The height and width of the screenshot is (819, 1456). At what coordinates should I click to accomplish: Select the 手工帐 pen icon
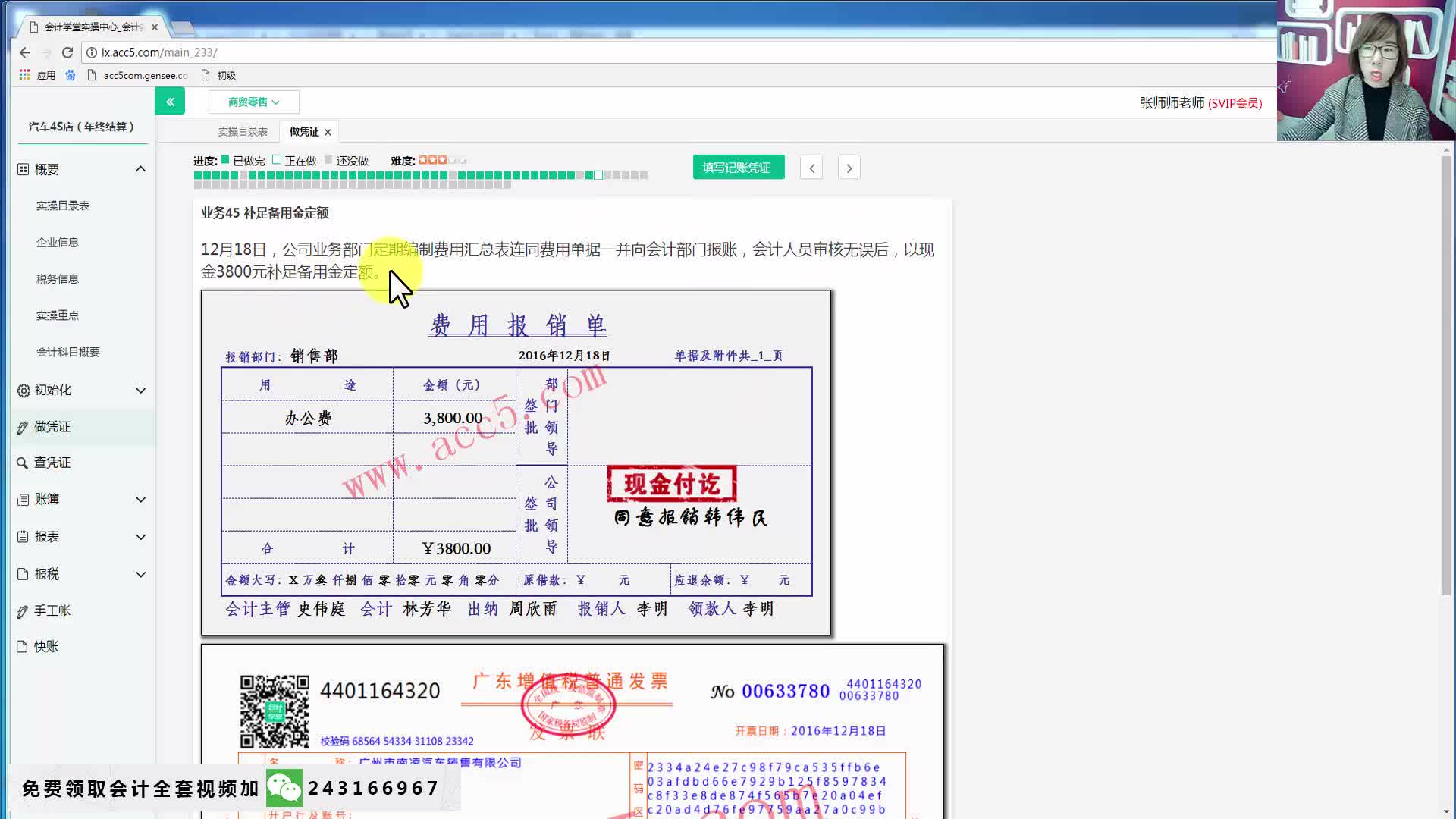(24, 610)
